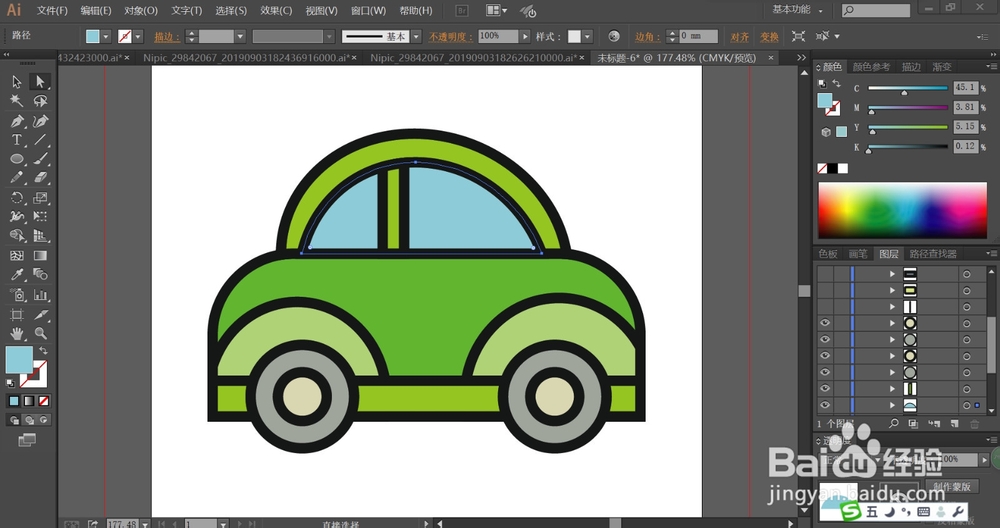Screen dimensions: 1000x528
Task: Activate the Eyedropper tool
Action: tap(17, 274)
